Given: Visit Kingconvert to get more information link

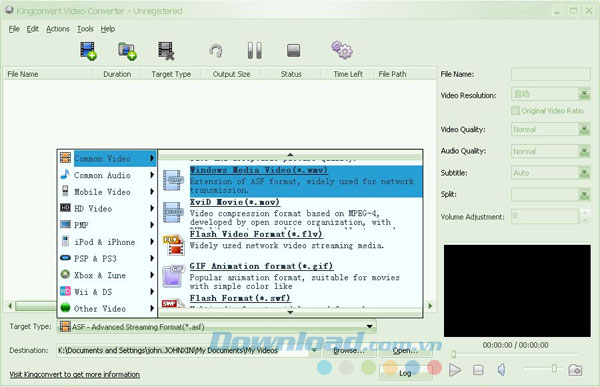Looking at the screenshot, I should [x=75, y=374].
